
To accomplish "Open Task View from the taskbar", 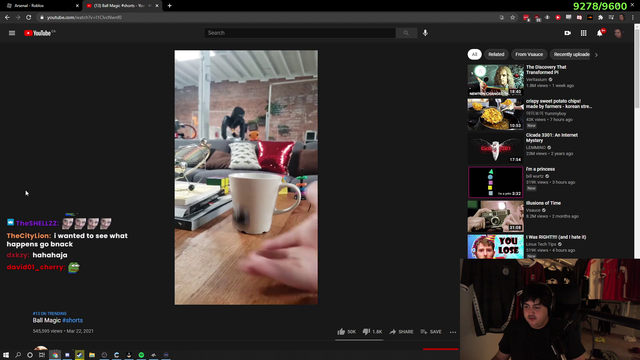I will [42, 355].
